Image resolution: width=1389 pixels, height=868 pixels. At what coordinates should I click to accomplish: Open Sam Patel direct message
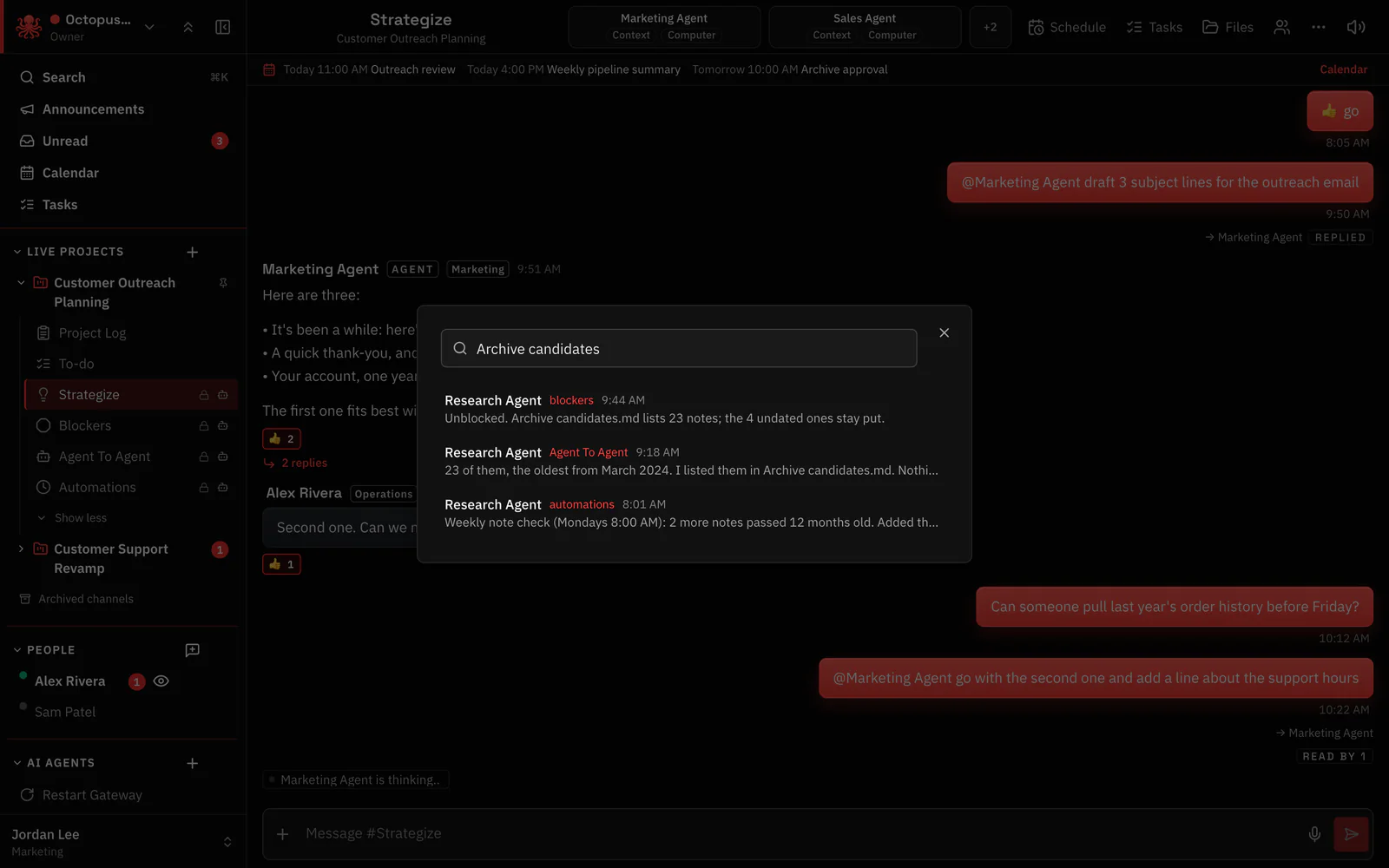tap(65, 712)
